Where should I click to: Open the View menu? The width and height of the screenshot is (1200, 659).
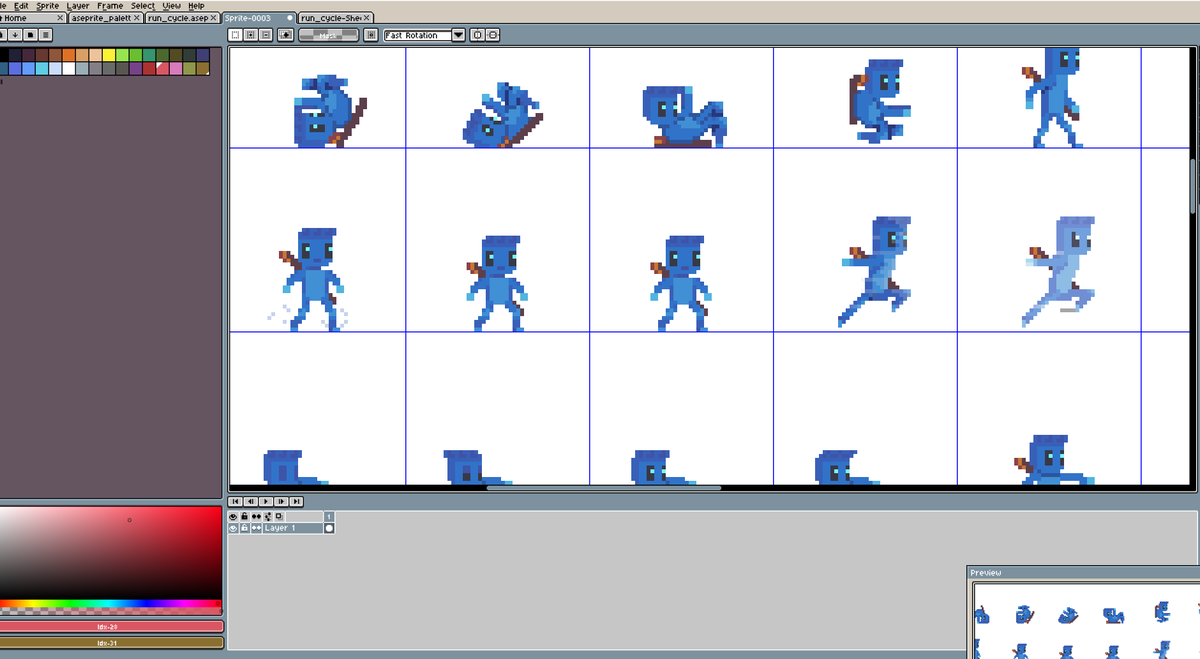point(172,5)
